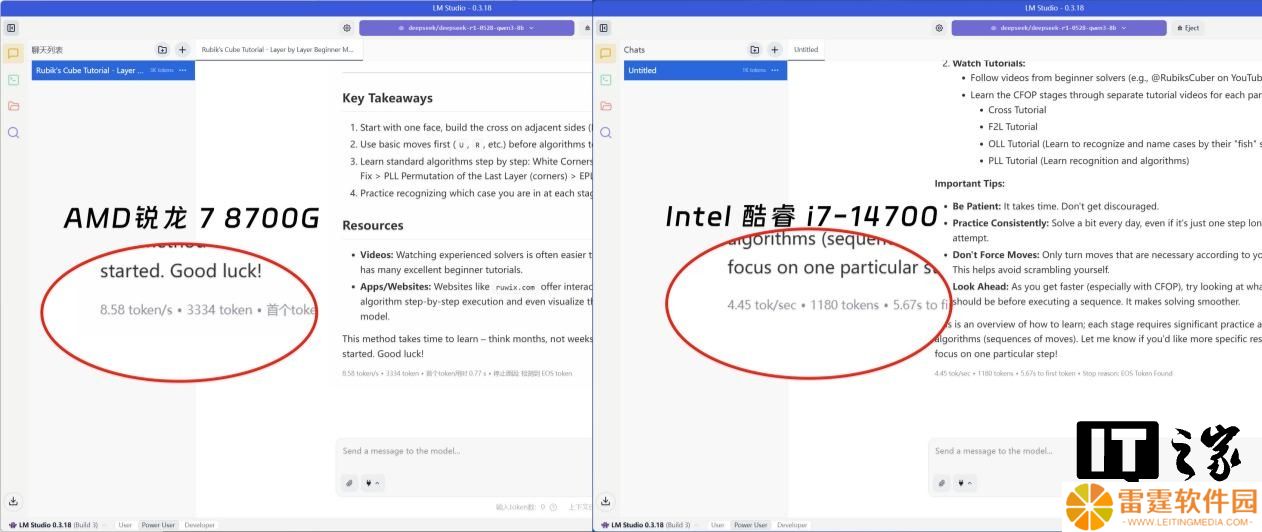The width and height of the screenshot is (1262, 532).
Task: Focus message input in left window
Action: [465, 451]
